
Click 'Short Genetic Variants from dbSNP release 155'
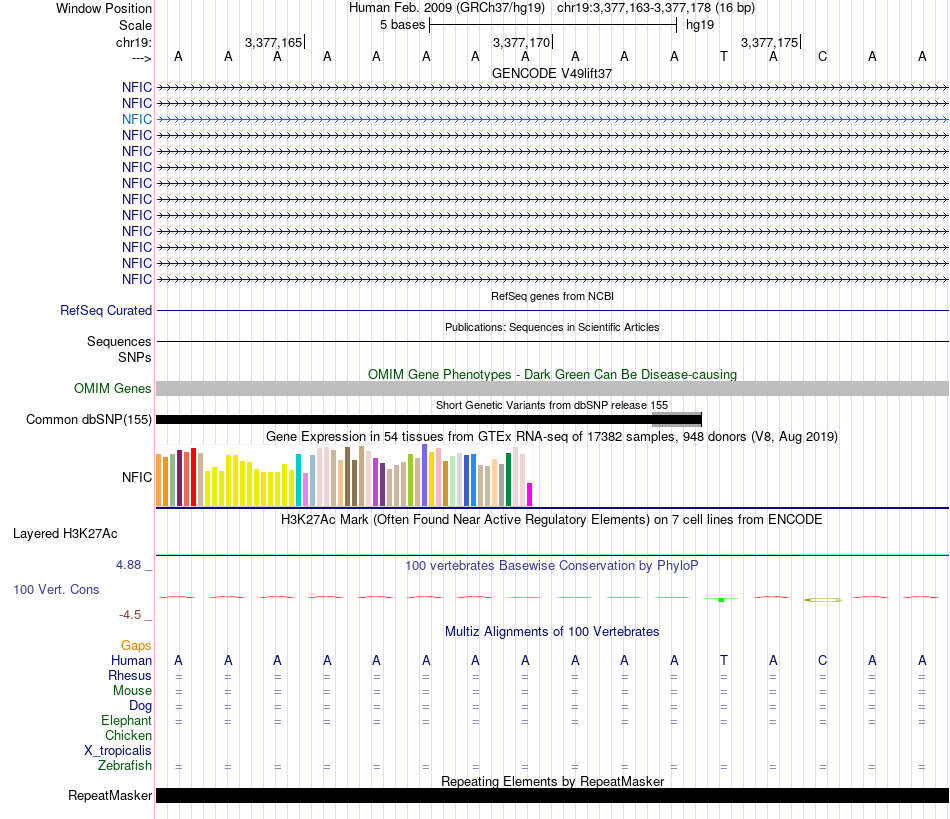(552, 405)
